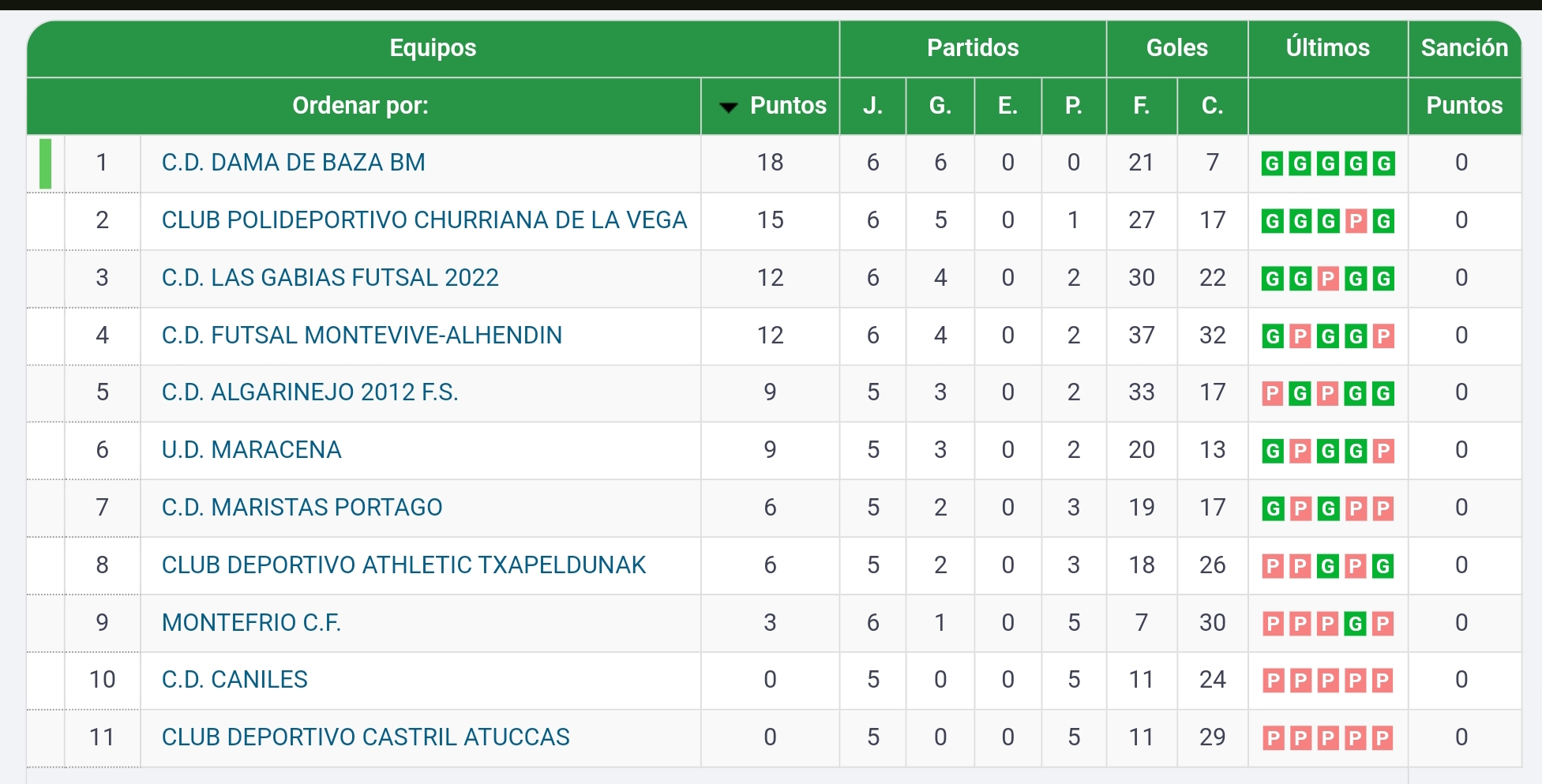The height and width of the screenshot is (784, 1542).
Task: Sort table by J. column header
Action: (872, 106)
